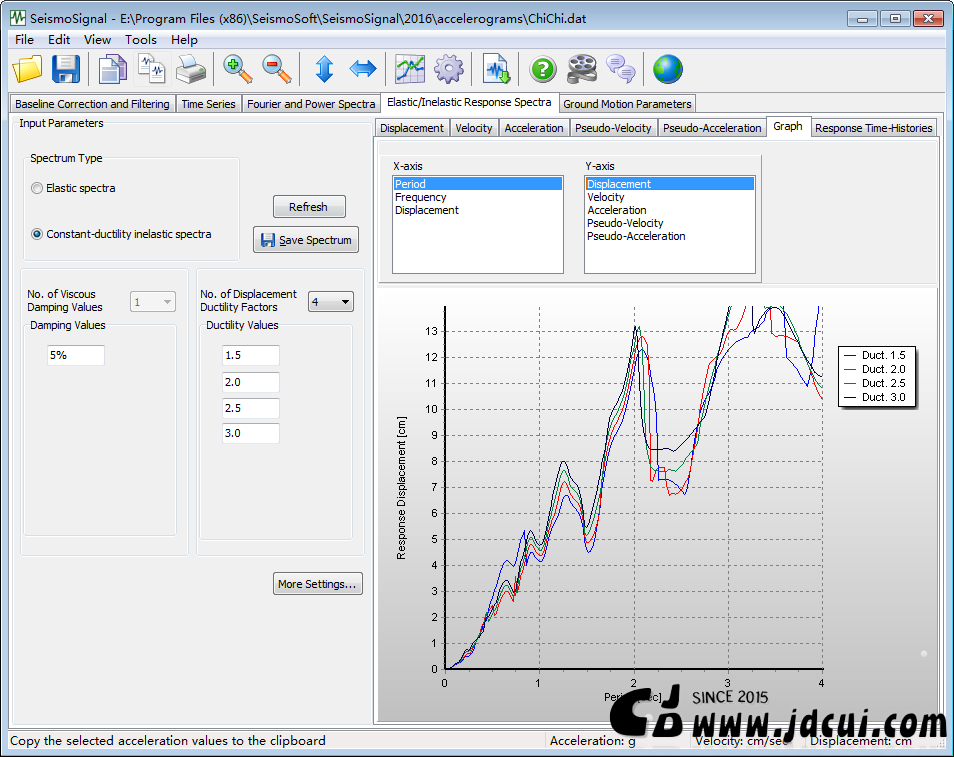Click the 2.0 ductility value field
This screenshot has height=757, width=954.
[x=251, y=382]
